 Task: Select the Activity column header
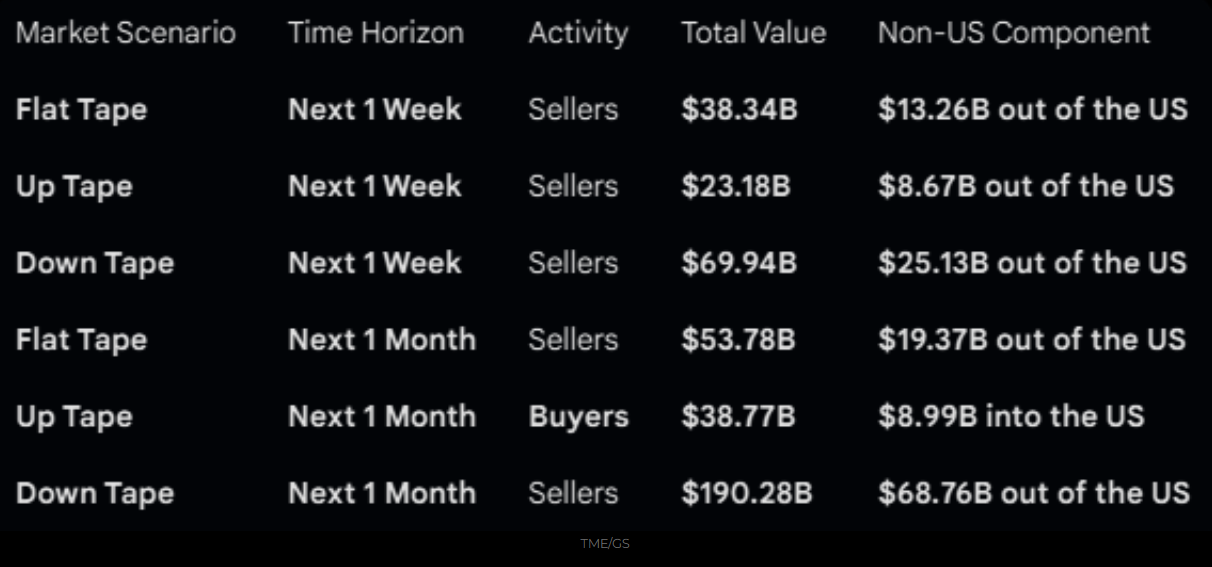coord(578,33)
